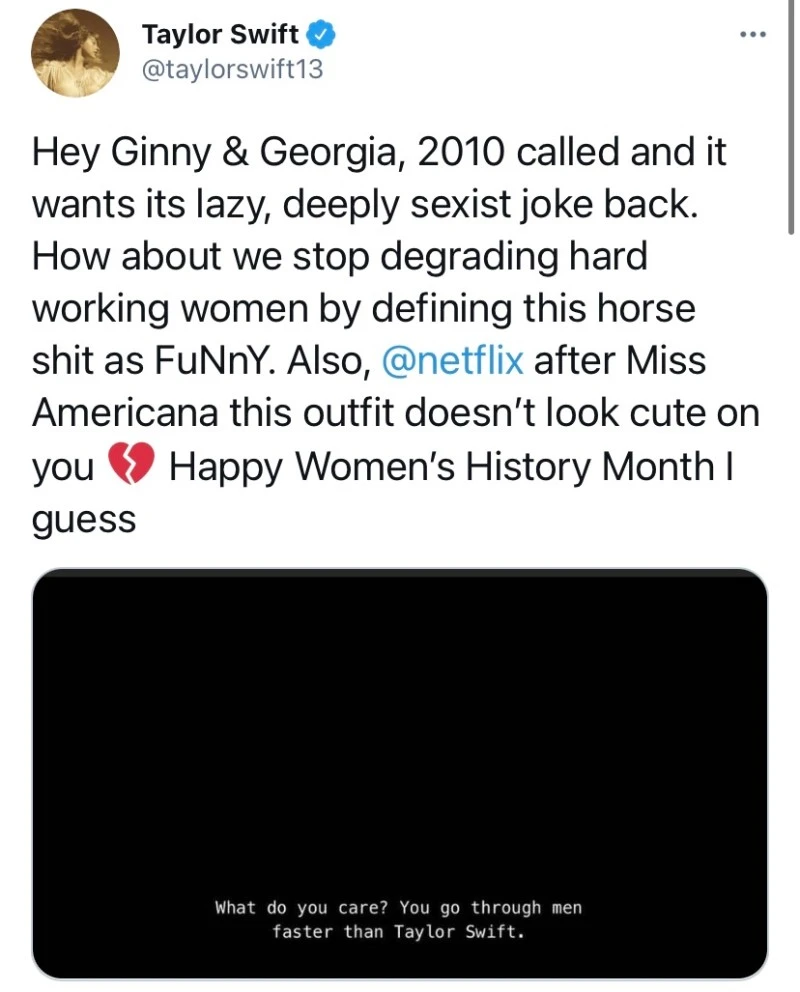The image size is (800, 992).
Task: Follow the @netflix mention link
Action: (452, 361)
